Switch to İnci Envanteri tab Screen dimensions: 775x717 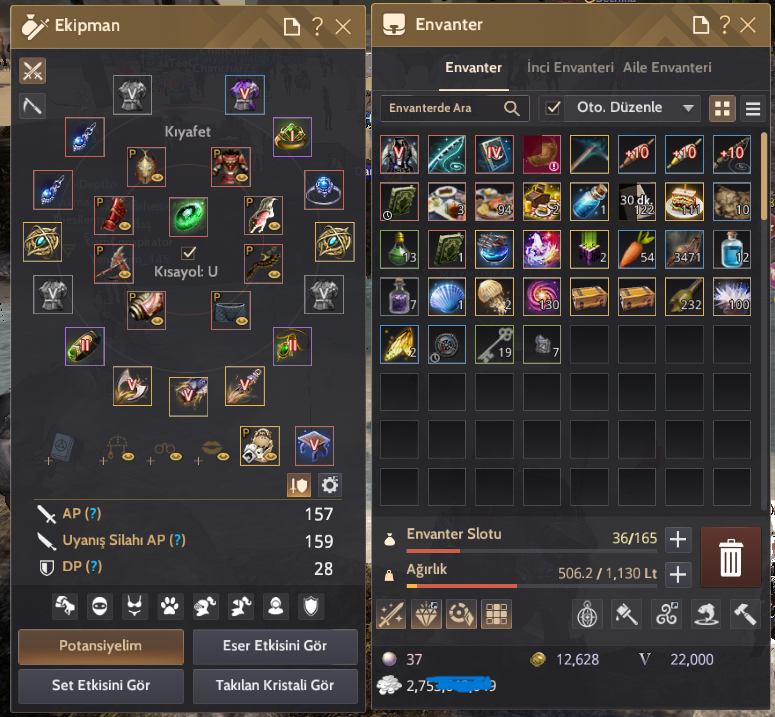pos(570,67)
